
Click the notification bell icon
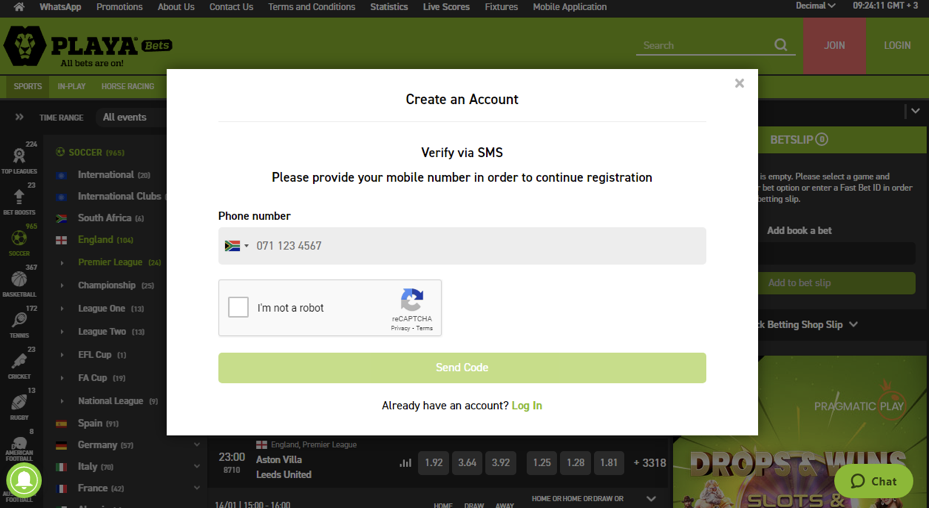pyautogui.click(x=23, y=481)
